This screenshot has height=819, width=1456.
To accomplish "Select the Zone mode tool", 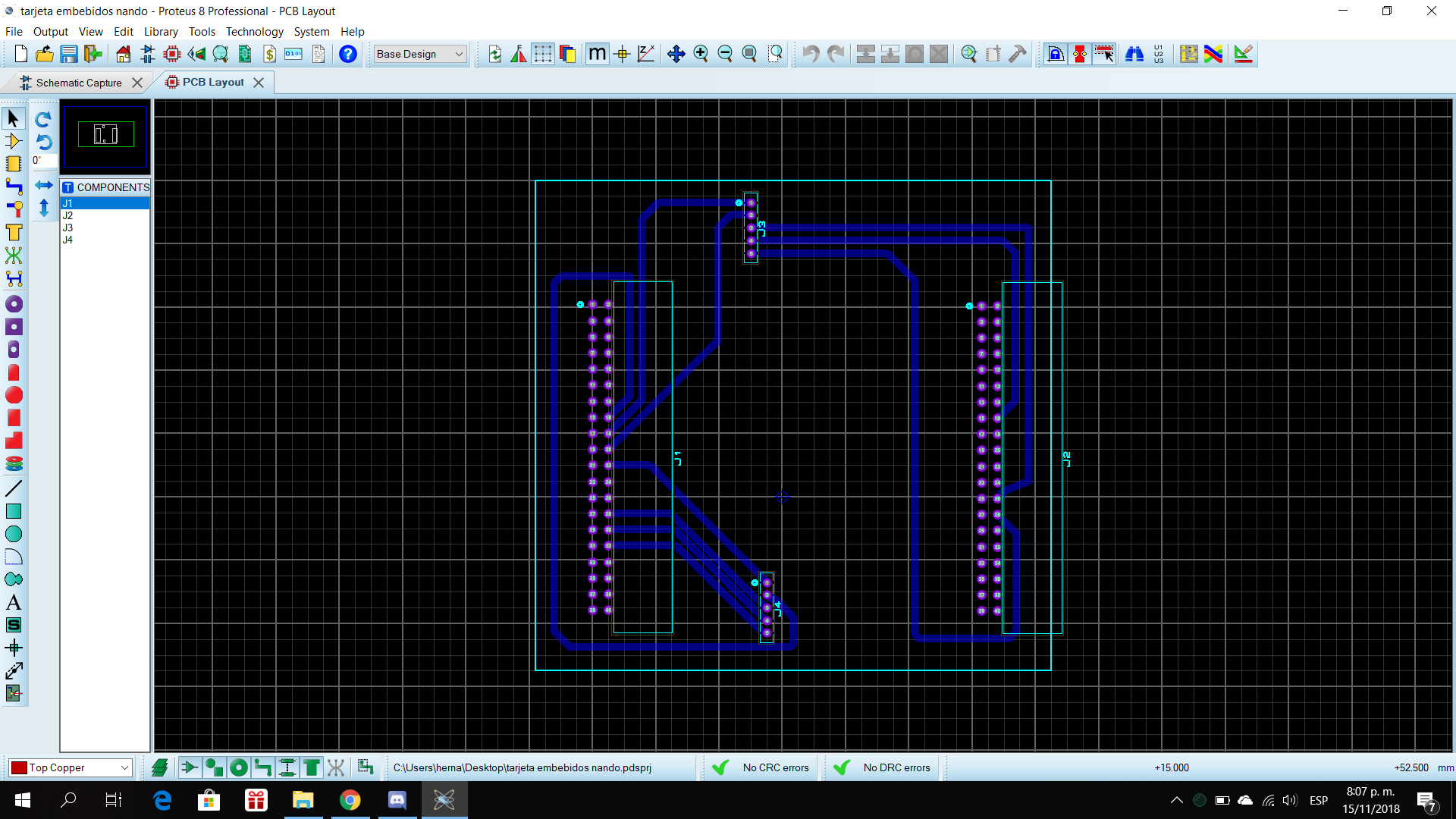I will tap(14, 233).
